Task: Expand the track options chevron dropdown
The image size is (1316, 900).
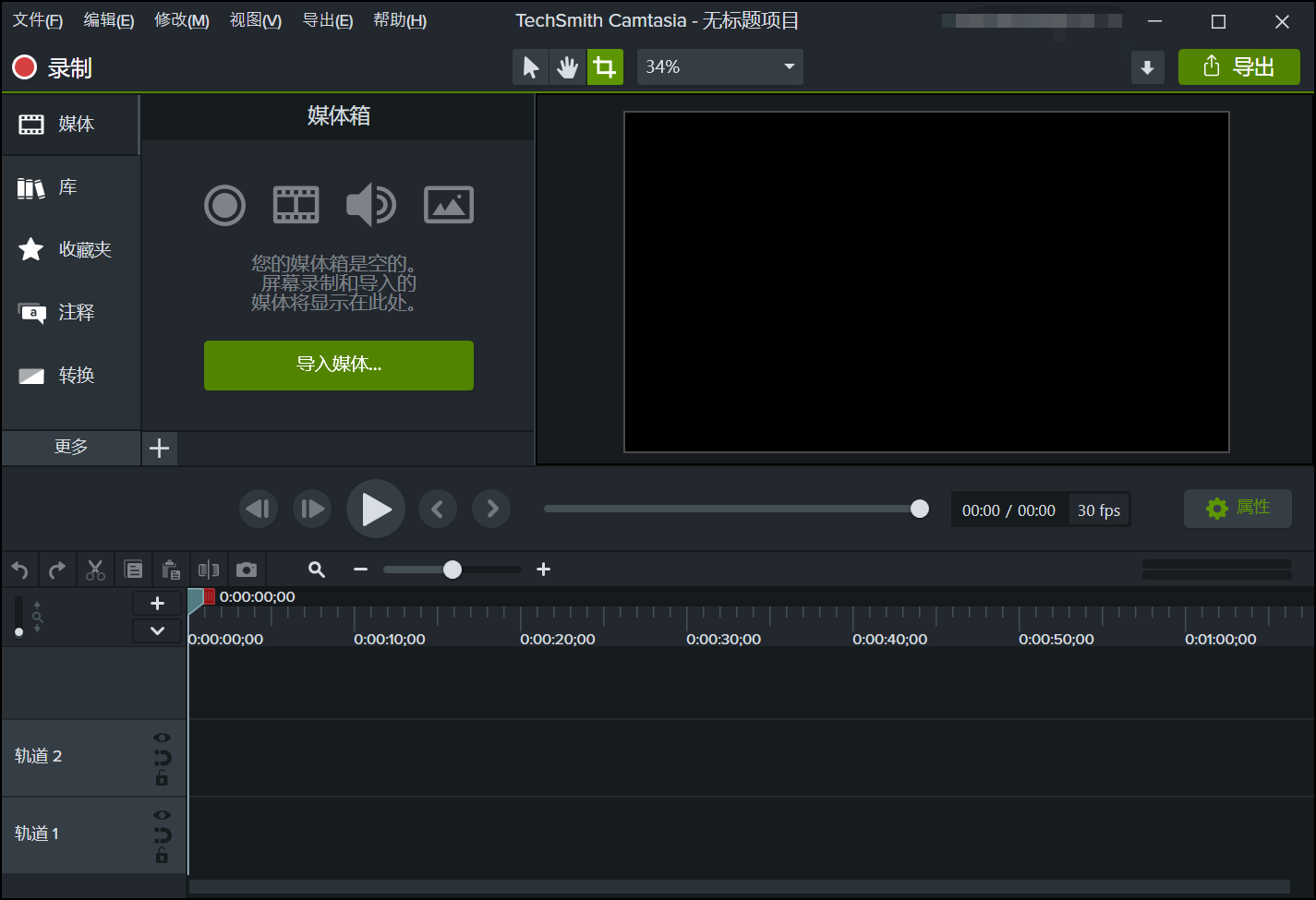Action: coord(157,631)
